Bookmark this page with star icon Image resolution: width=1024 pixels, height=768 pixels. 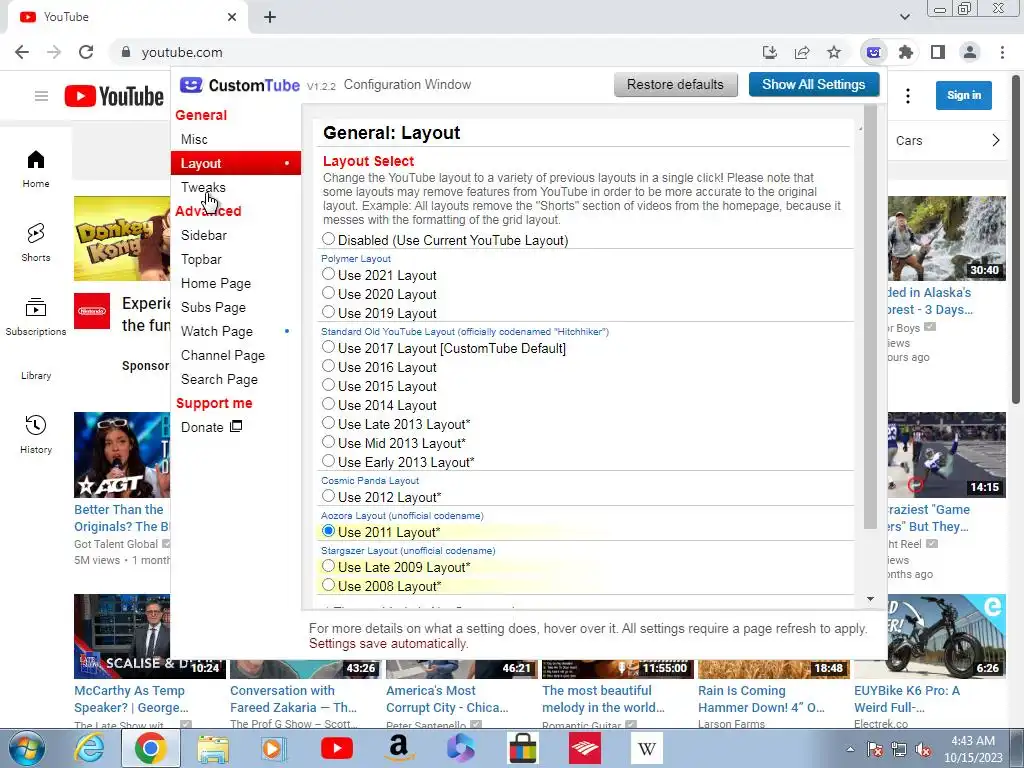(x=834, y=52)
